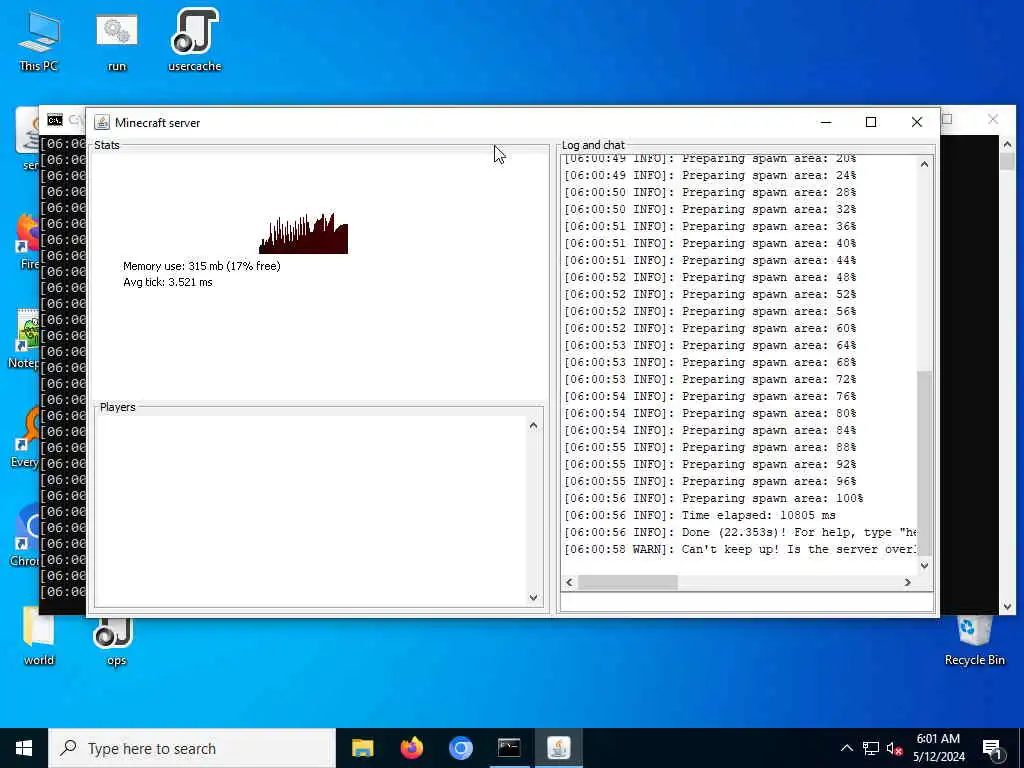Click the 'Done (22.353s)!' log line

[741, 532]
